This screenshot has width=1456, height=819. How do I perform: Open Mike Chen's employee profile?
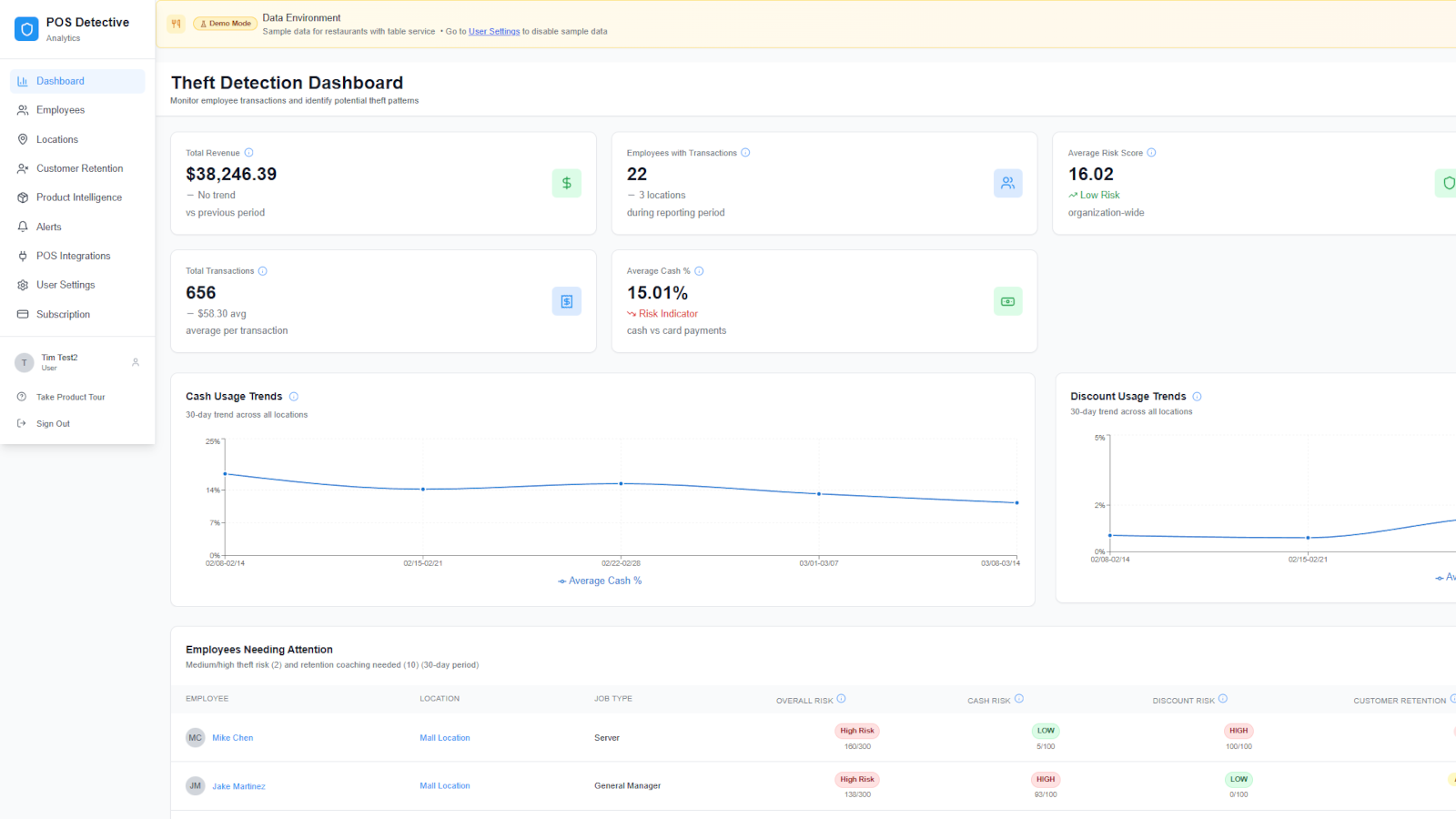(232, 737)
